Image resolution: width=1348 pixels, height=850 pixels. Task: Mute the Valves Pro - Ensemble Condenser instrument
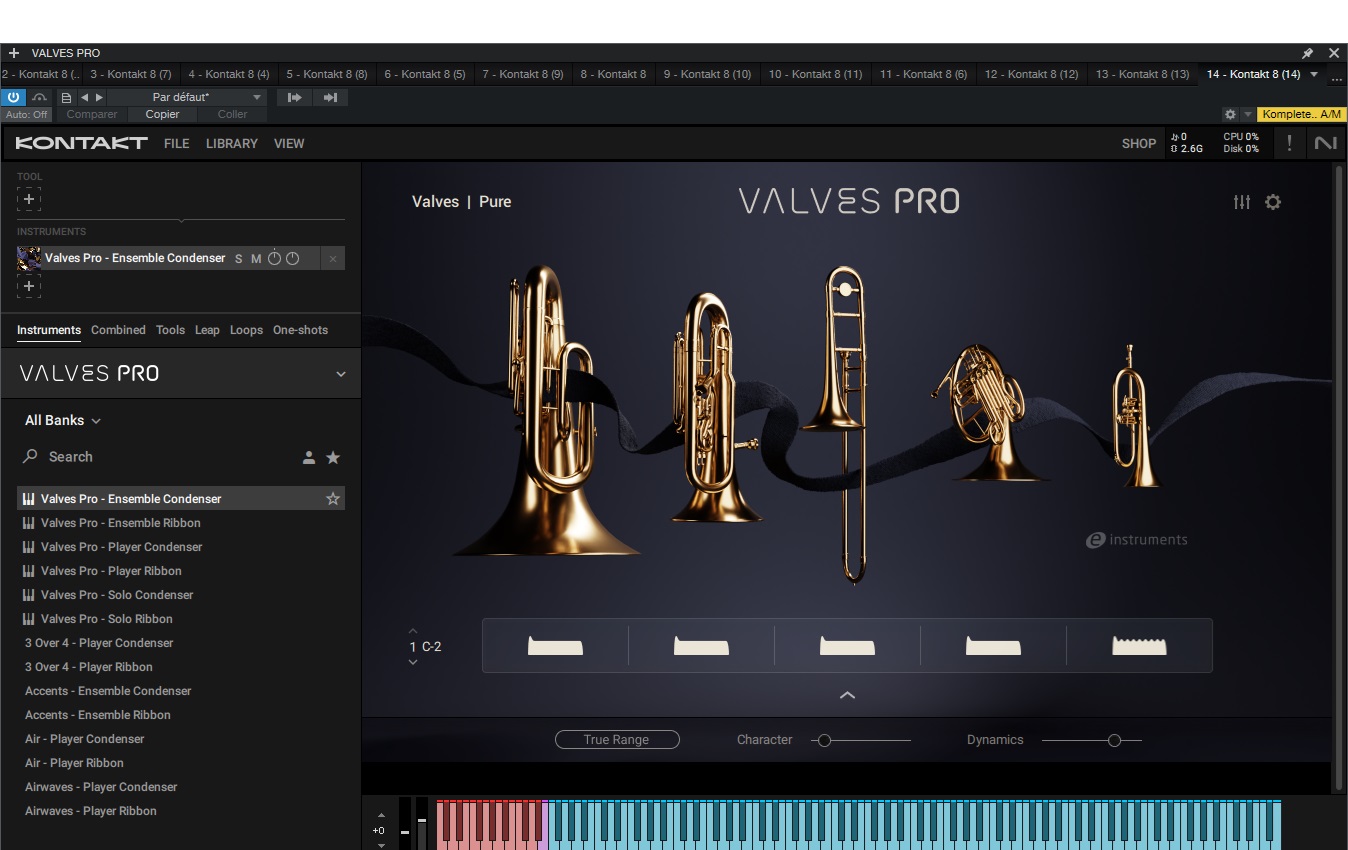coord(255,258)
